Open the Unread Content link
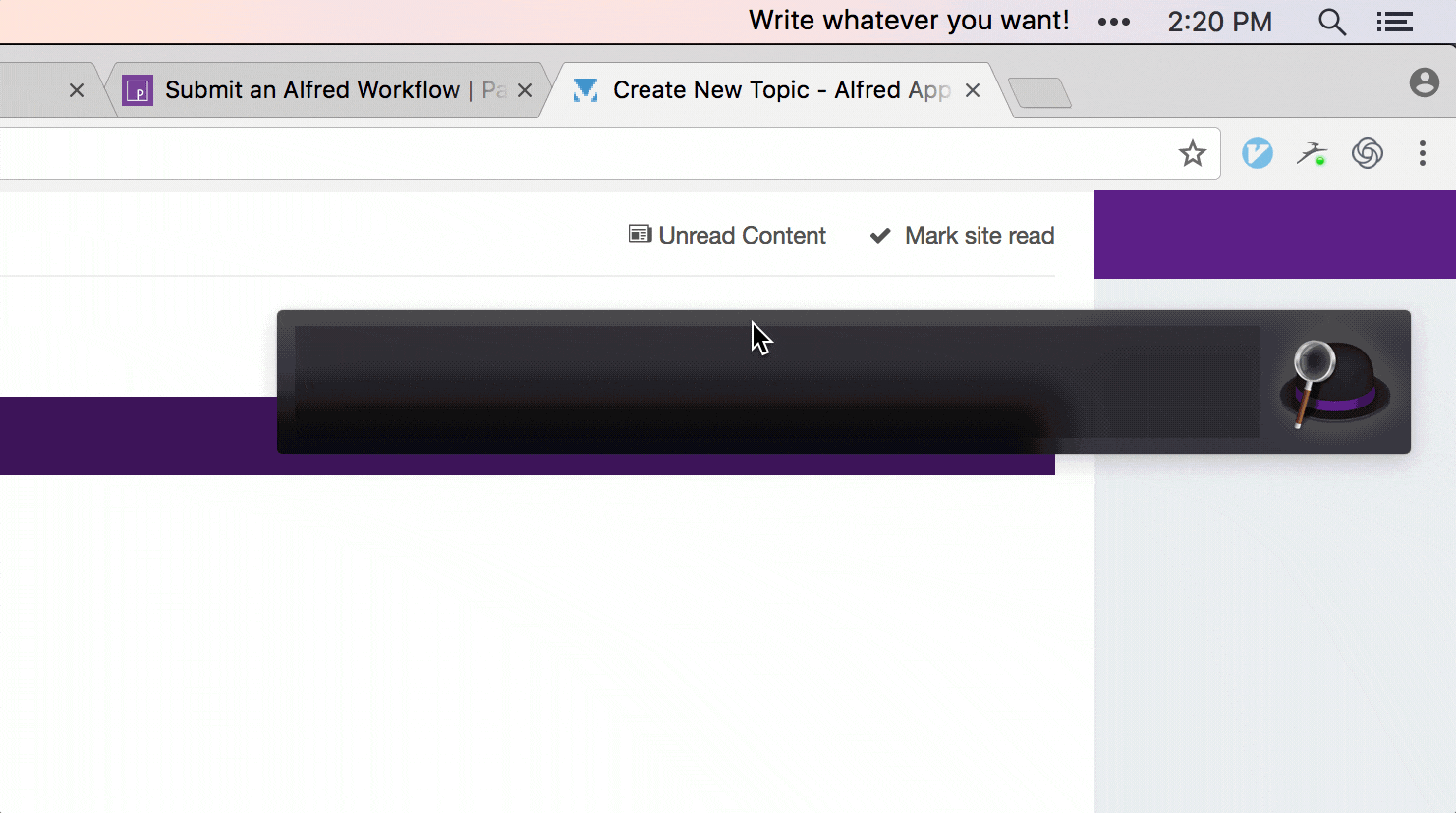 728,236
